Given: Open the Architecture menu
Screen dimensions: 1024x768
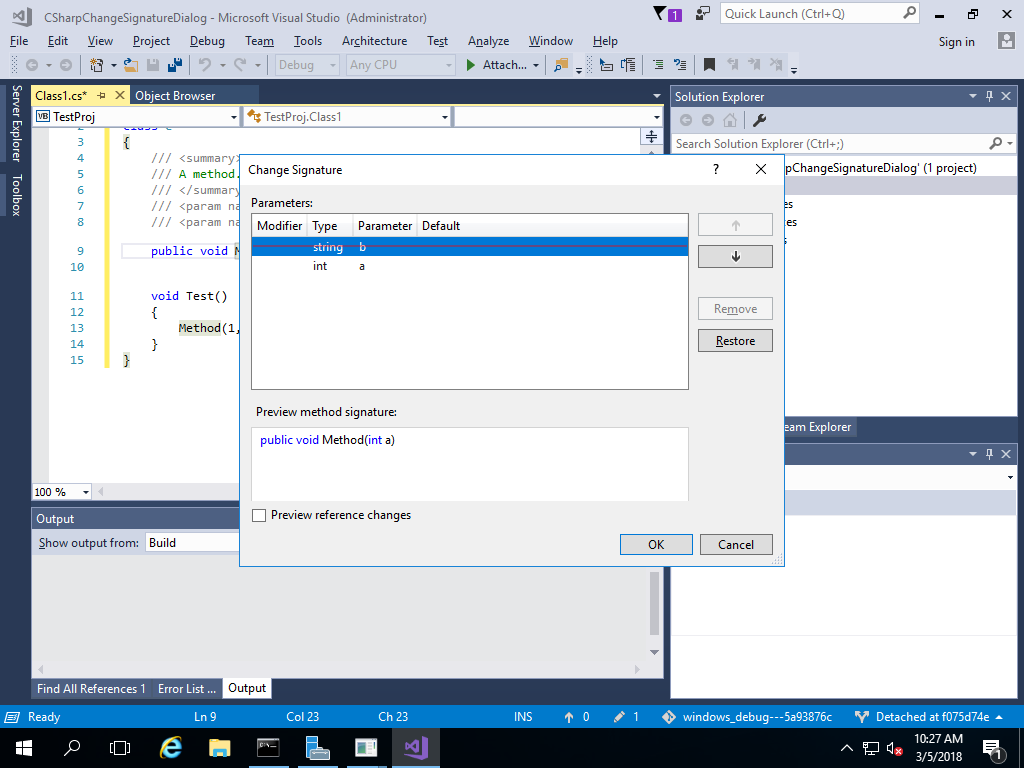Looking at the screenshot, I should [374, 40].
